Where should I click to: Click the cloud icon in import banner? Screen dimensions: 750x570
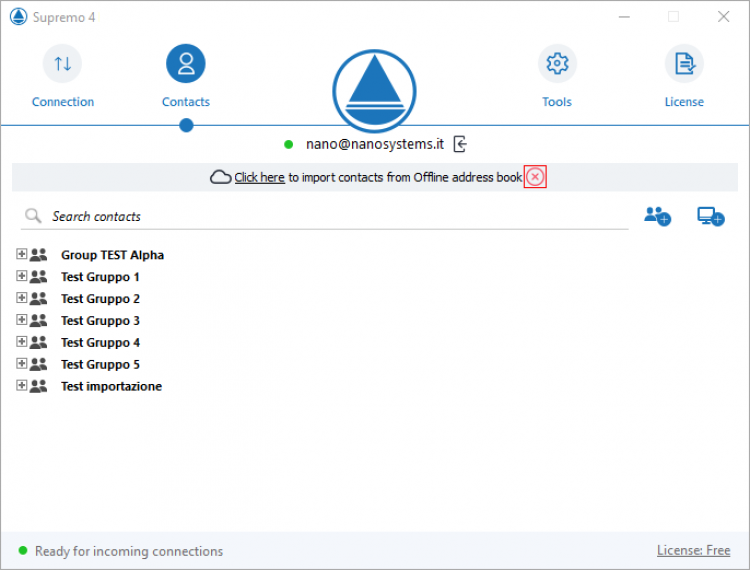click(221, 177)
